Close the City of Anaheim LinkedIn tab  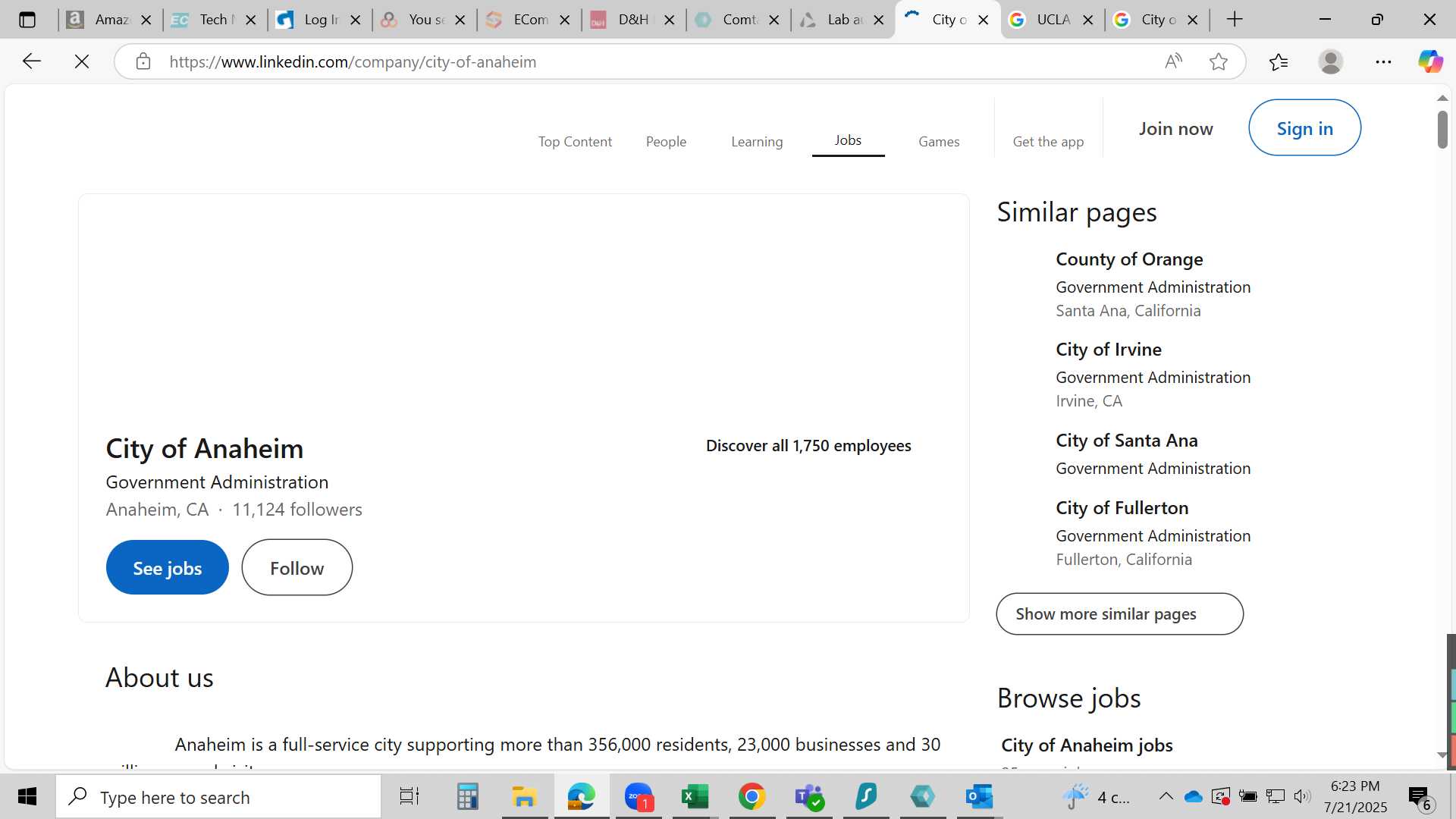click(984, 20)
